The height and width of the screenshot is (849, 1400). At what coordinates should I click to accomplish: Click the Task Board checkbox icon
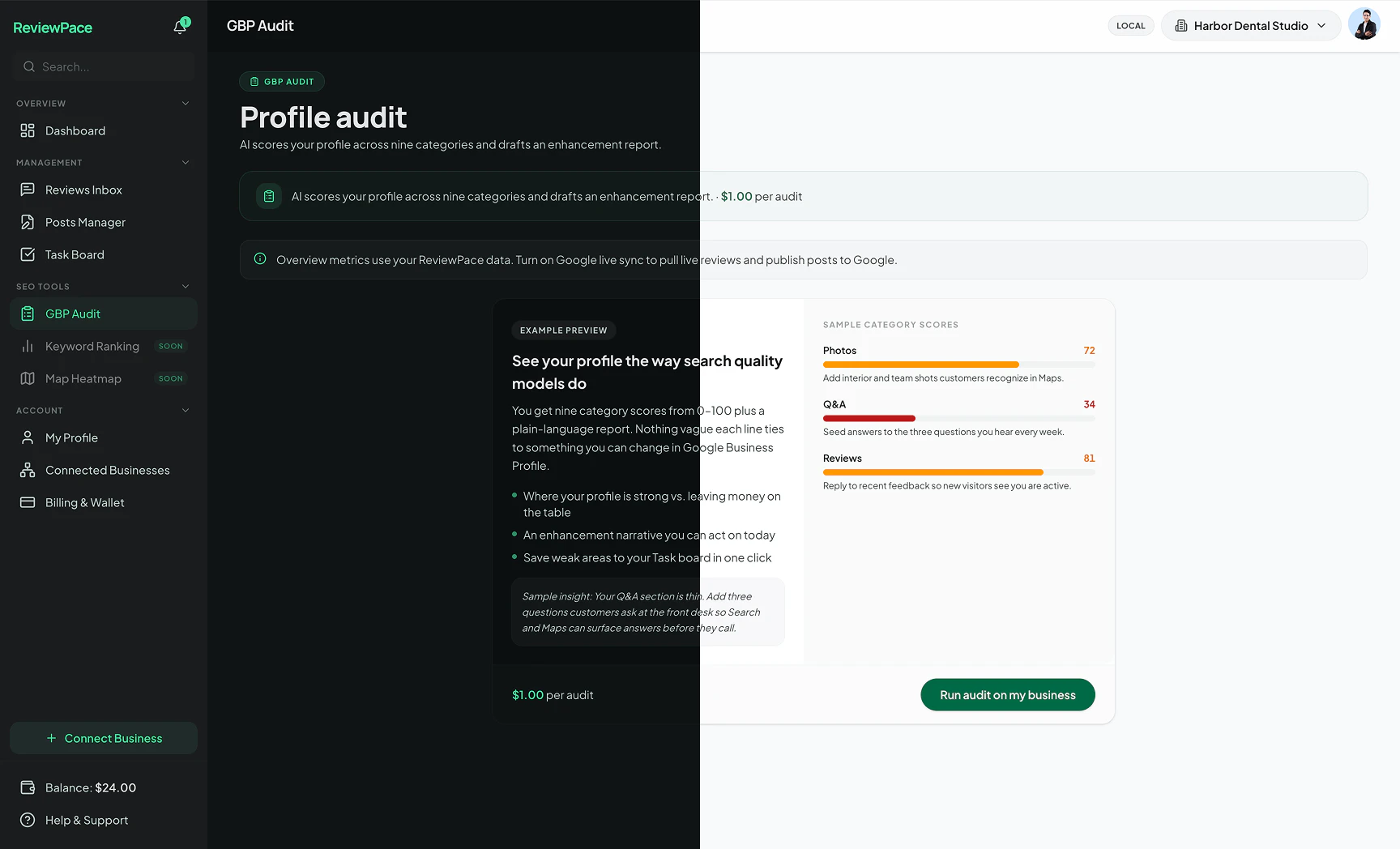click(28, 254)
